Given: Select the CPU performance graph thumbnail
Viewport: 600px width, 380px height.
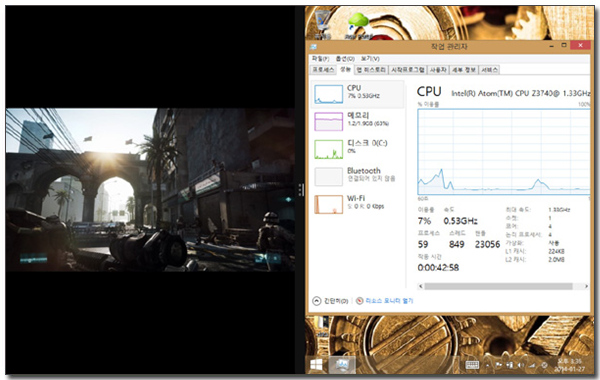Looking at the screenshot, I should (328, 94).
